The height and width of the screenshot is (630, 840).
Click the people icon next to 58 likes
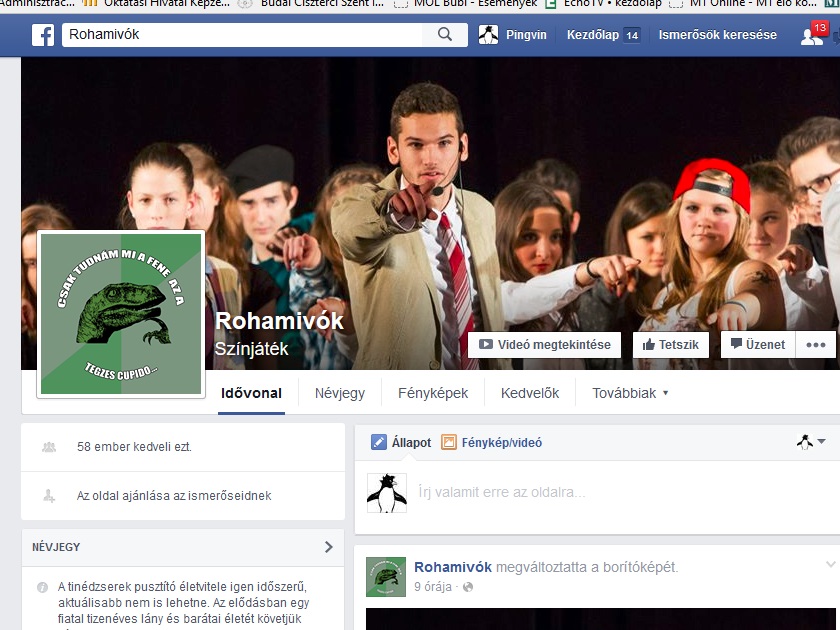pos(49,447)
